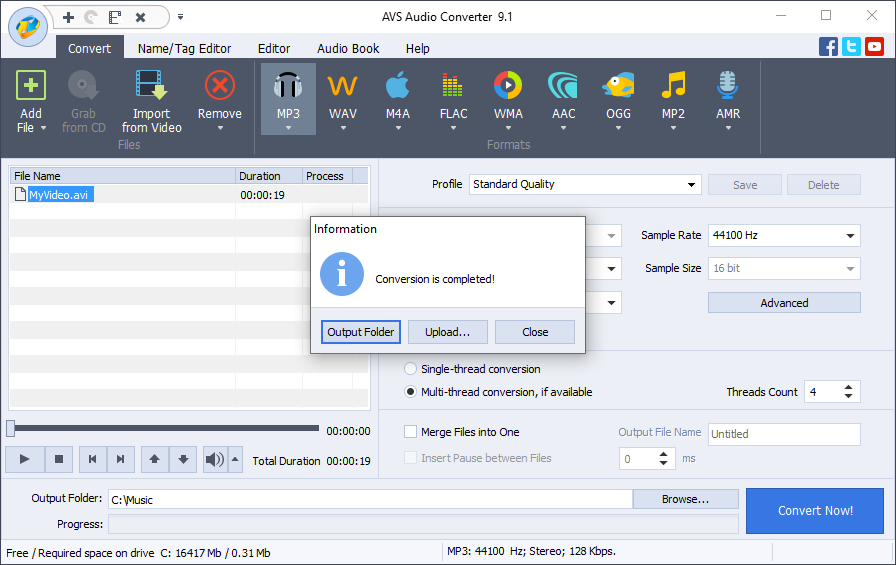The height and width of the screenshot is (565, 896).
Task: Switch to the Name/Tag Editor tab
Action: point(184,48)
